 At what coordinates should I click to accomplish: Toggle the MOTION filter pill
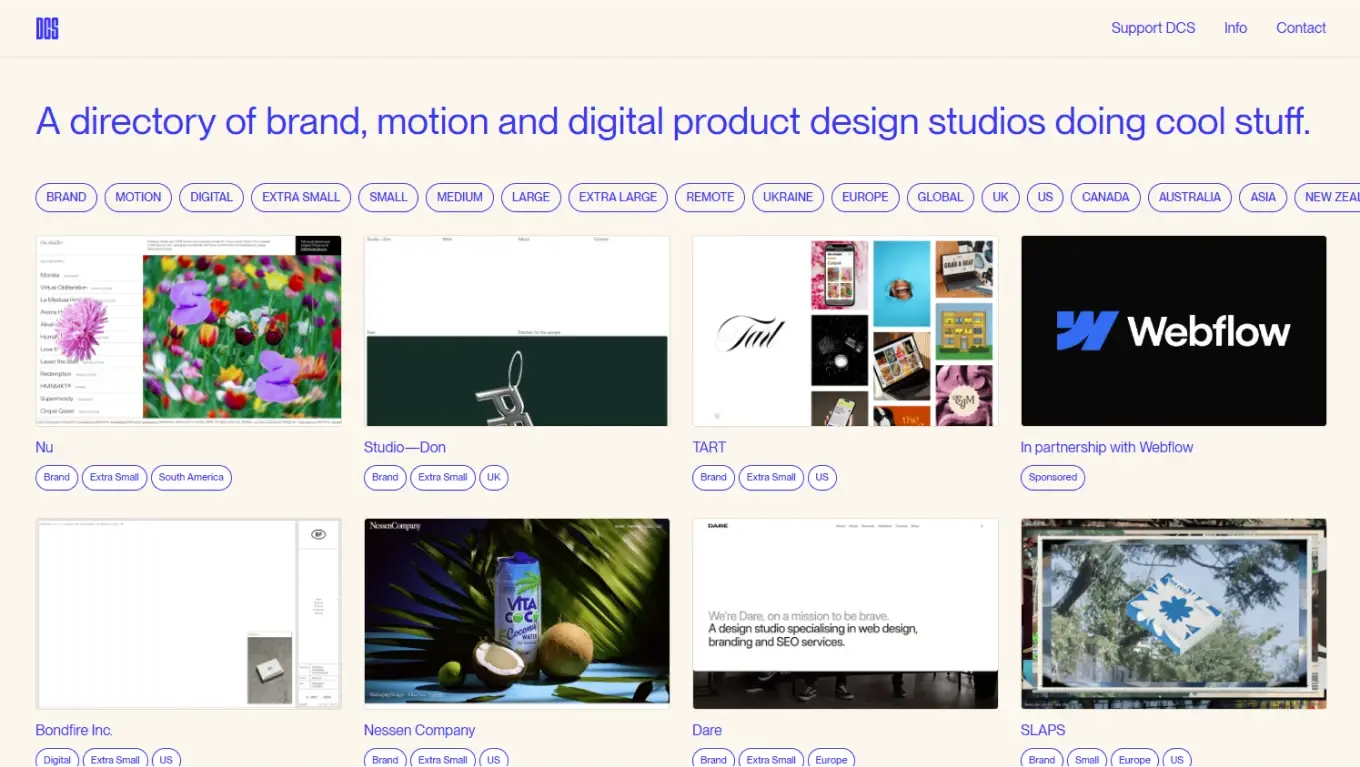click(138, 197)
